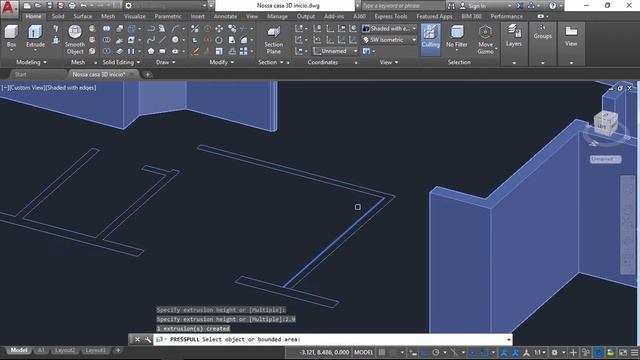This screenshot has height=360, width=640.
Task: Click the Help question mark icon
Action: [553, 6]
